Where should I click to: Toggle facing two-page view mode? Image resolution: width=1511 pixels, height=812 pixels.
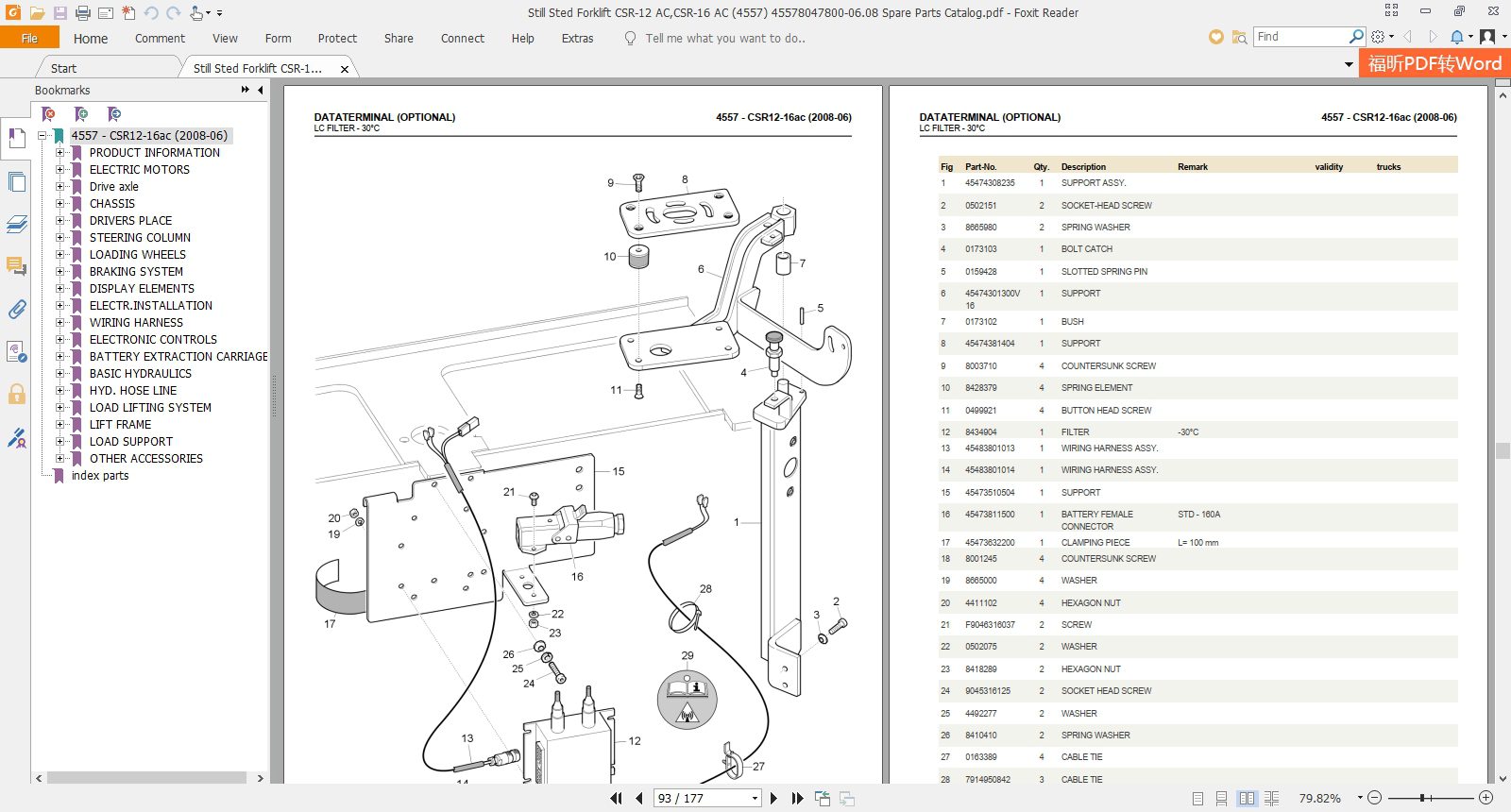(x=1247, y=799)
